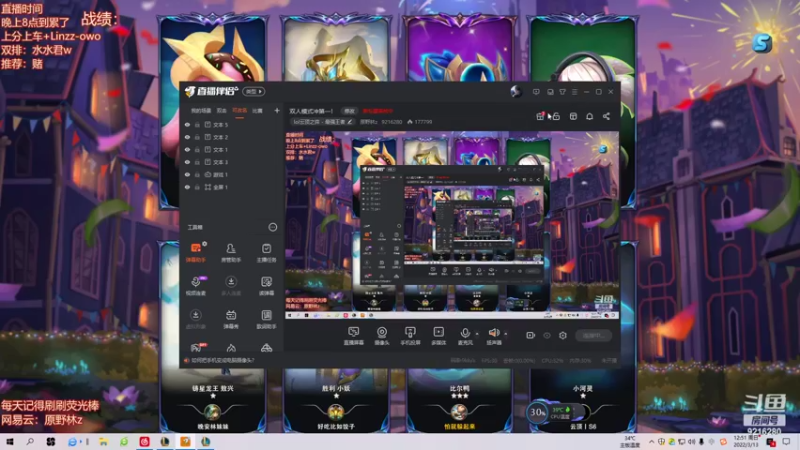This screenshot has width=800, height=450.
Task: Edit the stream category pencil icon
Action: (349, 122)
